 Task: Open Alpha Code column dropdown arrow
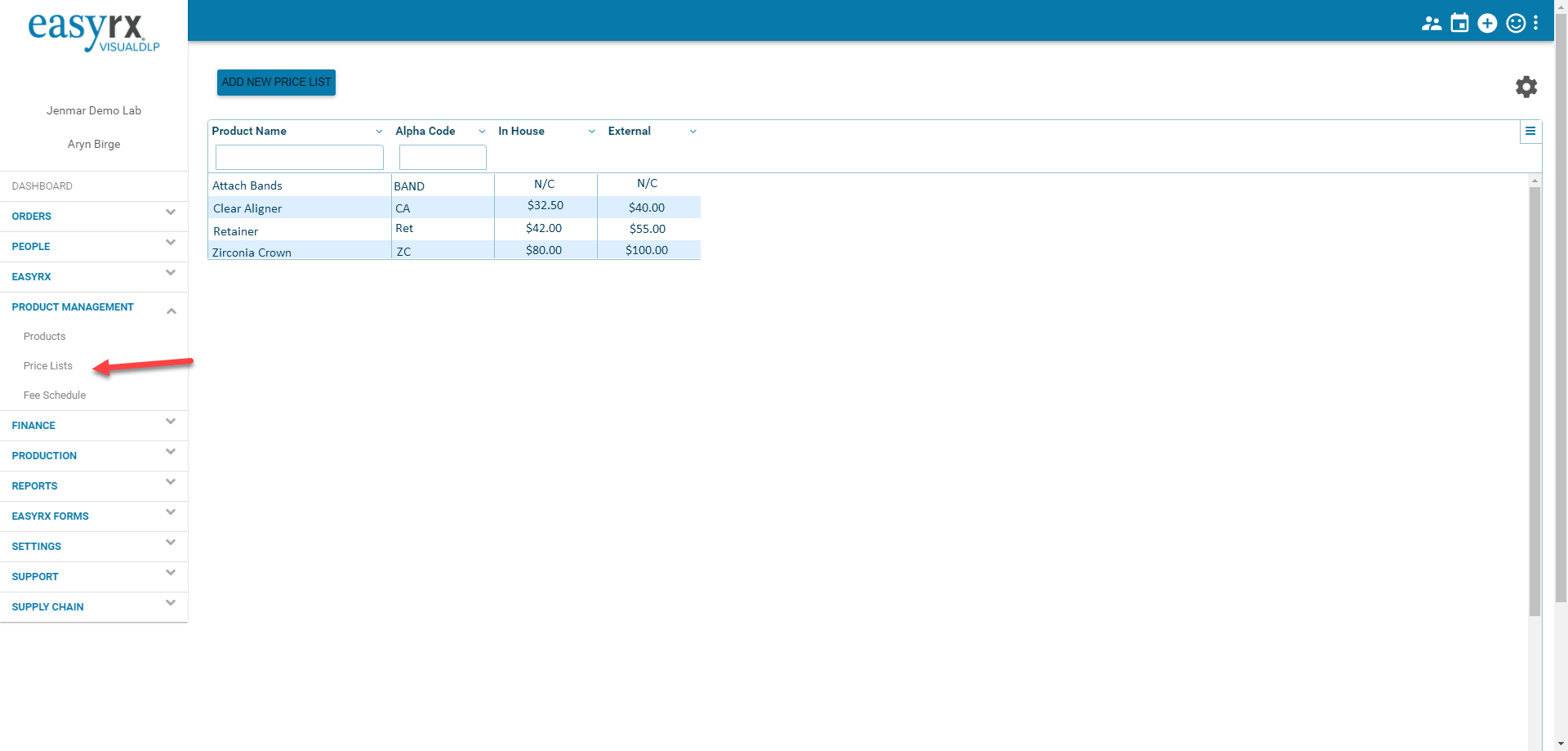pos(482,132)
